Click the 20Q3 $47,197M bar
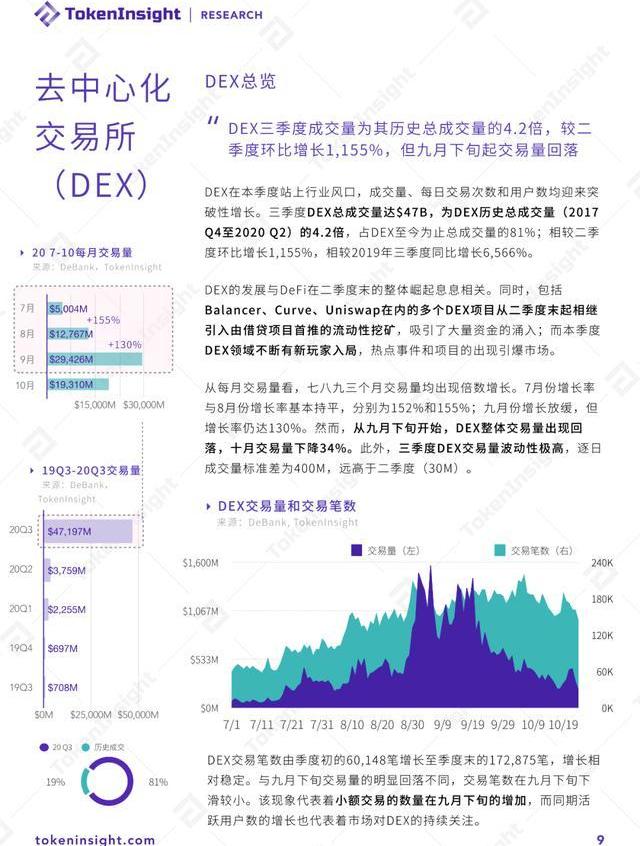 [88, 531]
